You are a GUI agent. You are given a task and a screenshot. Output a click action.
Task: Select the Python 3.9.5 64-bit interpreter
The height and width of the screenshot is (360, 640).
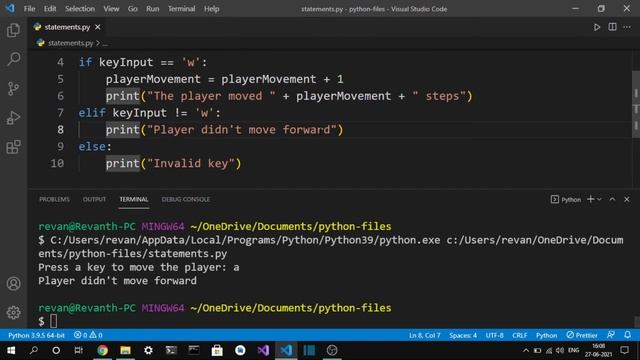click(36, 335)
